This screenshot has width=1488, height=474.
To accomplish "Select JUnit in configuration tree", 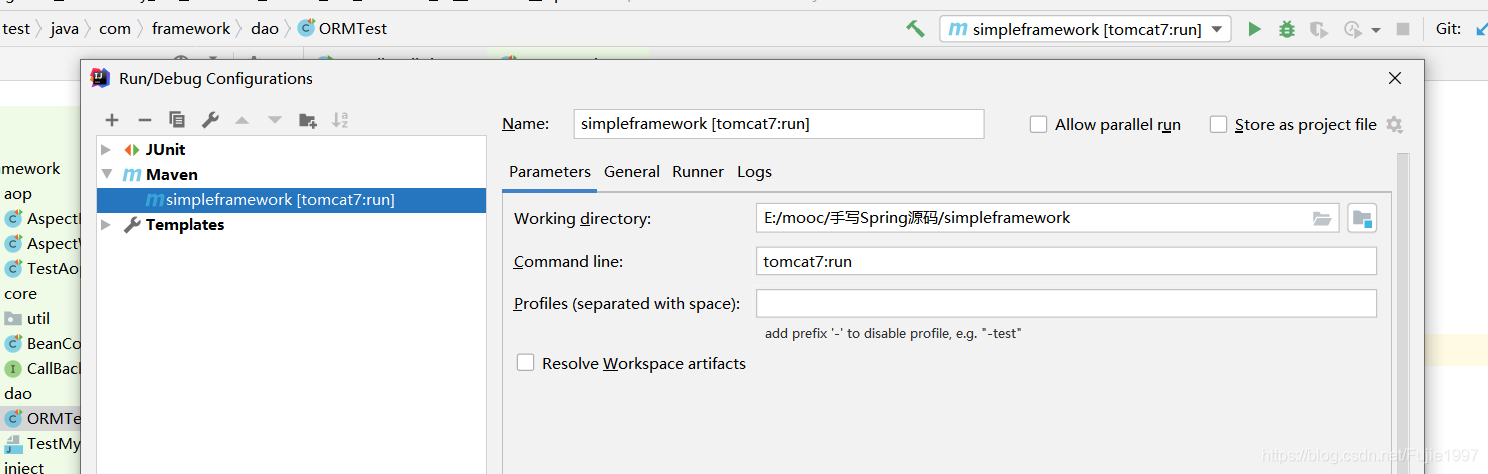I will [165, 150].
